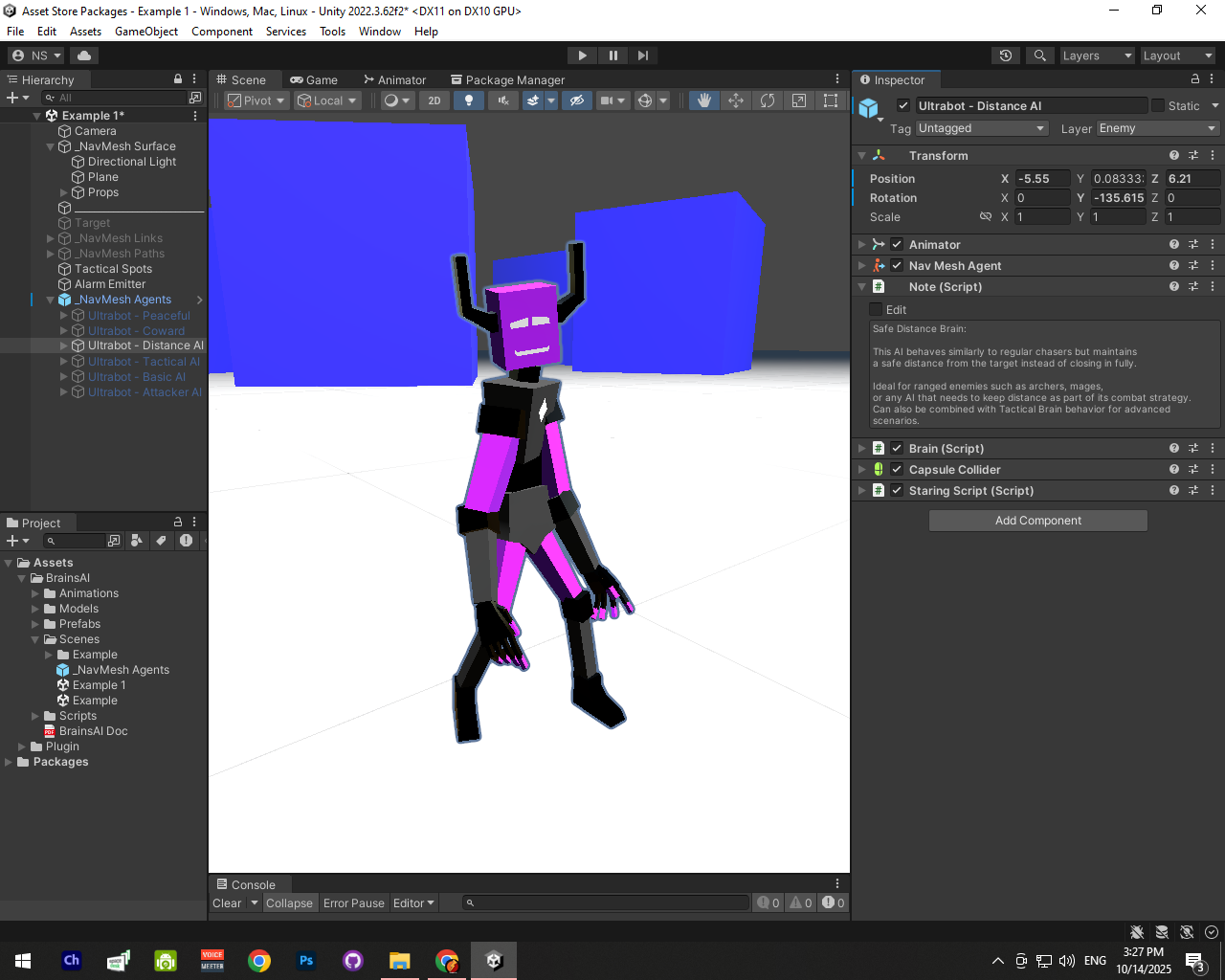1225x980 pixels.
Task: Switch to the Package Manager tab
Action: coord(508,79)
